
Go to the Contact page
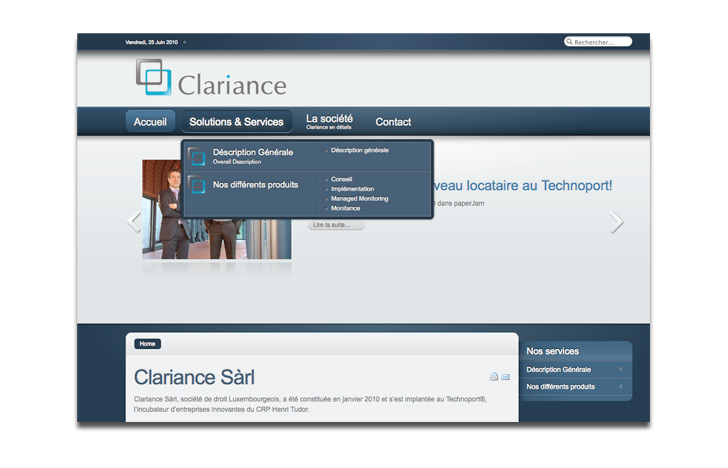(393, 122)
